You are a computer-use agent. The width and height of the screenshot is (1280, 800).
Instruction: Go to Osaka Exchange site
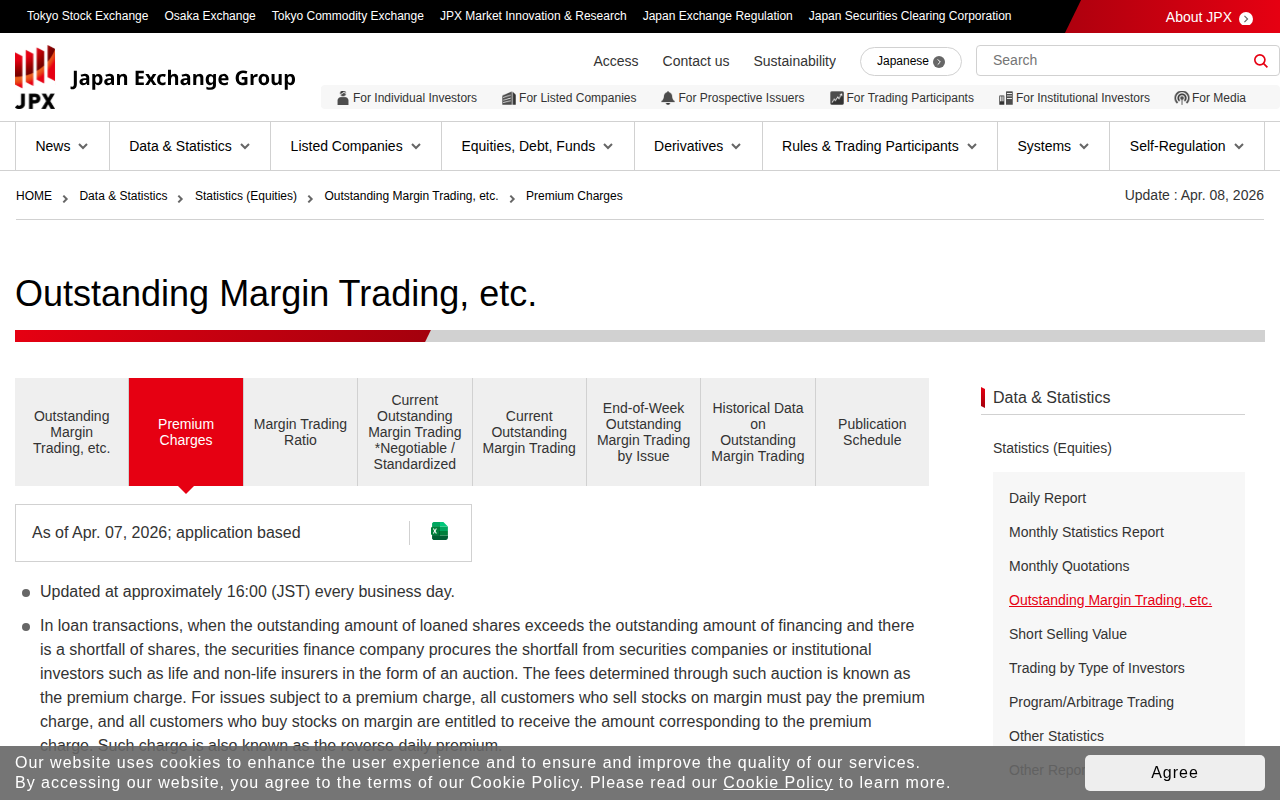[x=210, y=16]
